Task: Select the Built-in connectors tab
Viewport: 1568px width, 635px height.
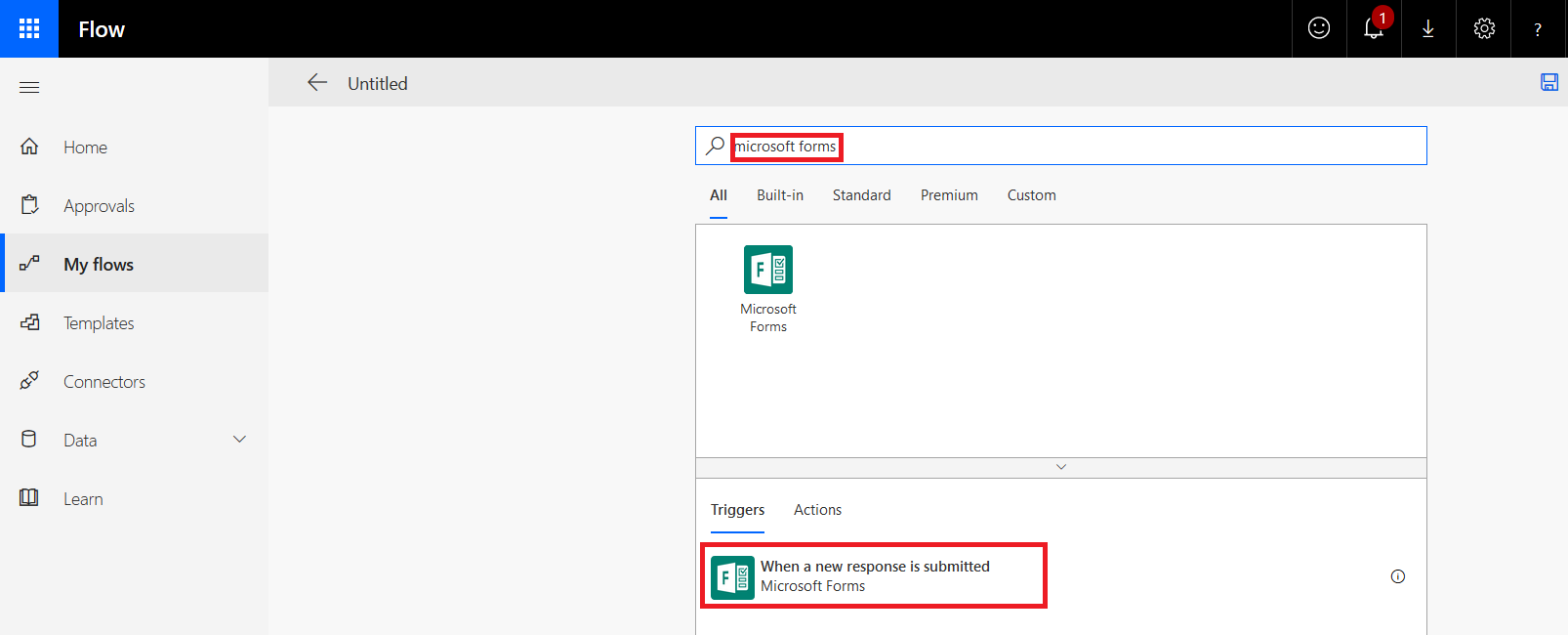Action: point(779,195)
